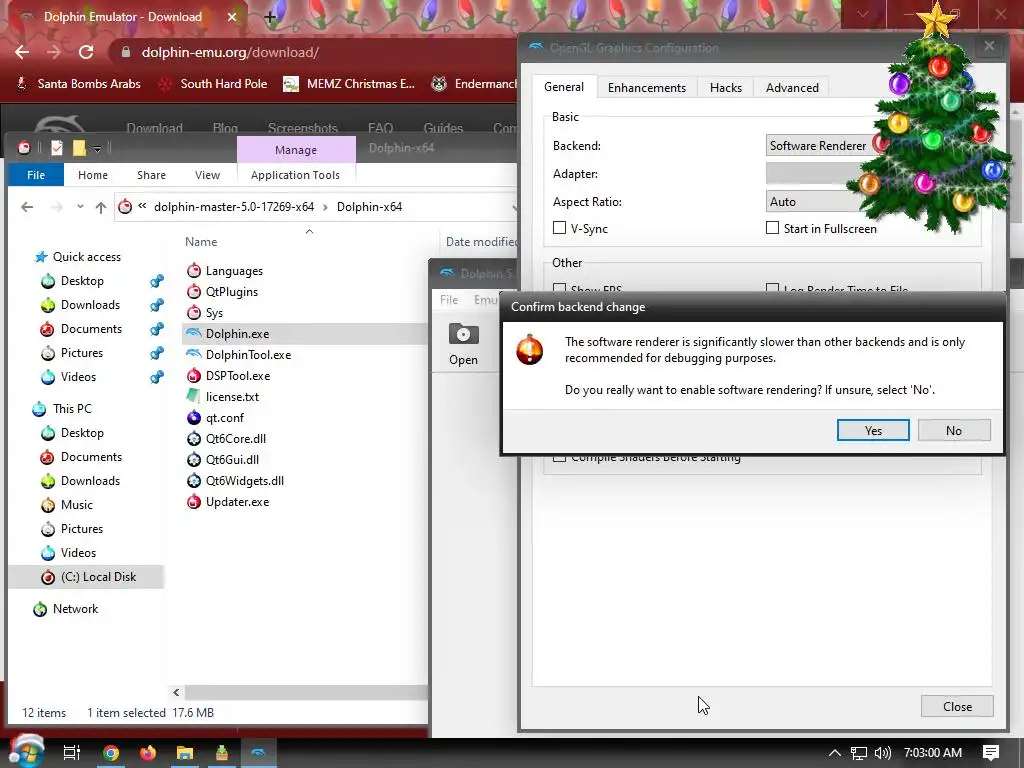Open the Windows Start button
Screen dimensions: 1024x768
pos(25,752)
